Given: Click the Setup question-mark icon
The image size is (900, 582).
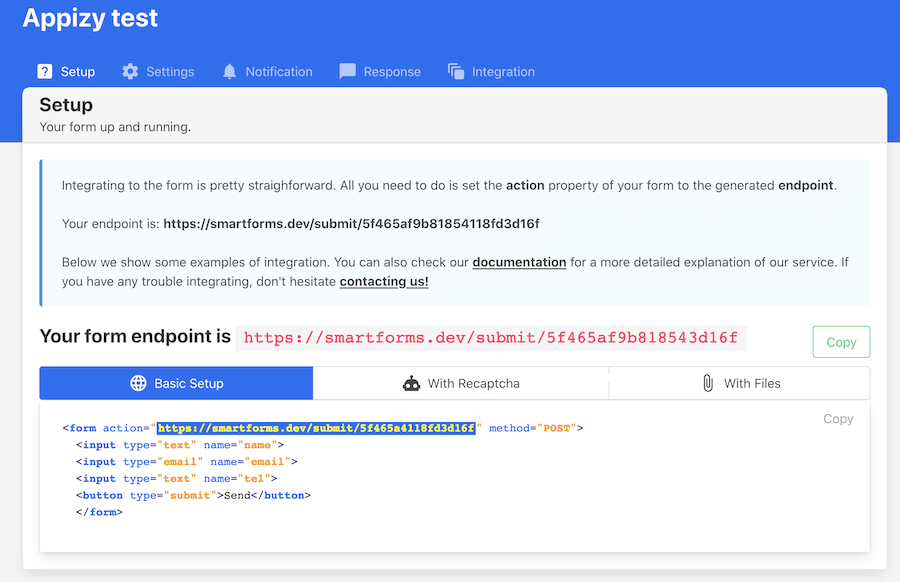Looking at the screenshot, I should (45, 72).
